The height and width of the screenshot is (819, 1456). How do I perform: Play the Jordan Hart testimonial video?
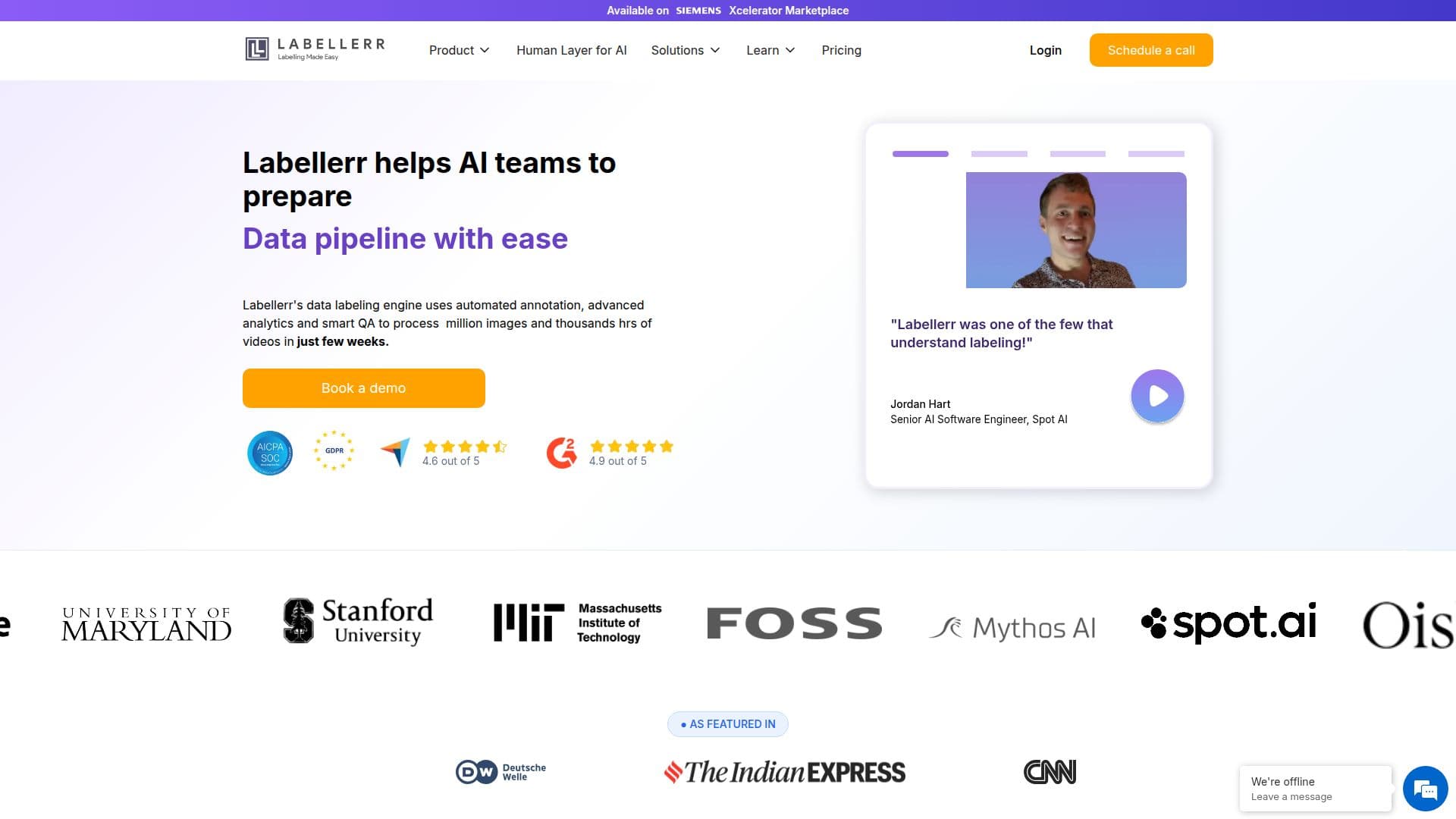1157,395
